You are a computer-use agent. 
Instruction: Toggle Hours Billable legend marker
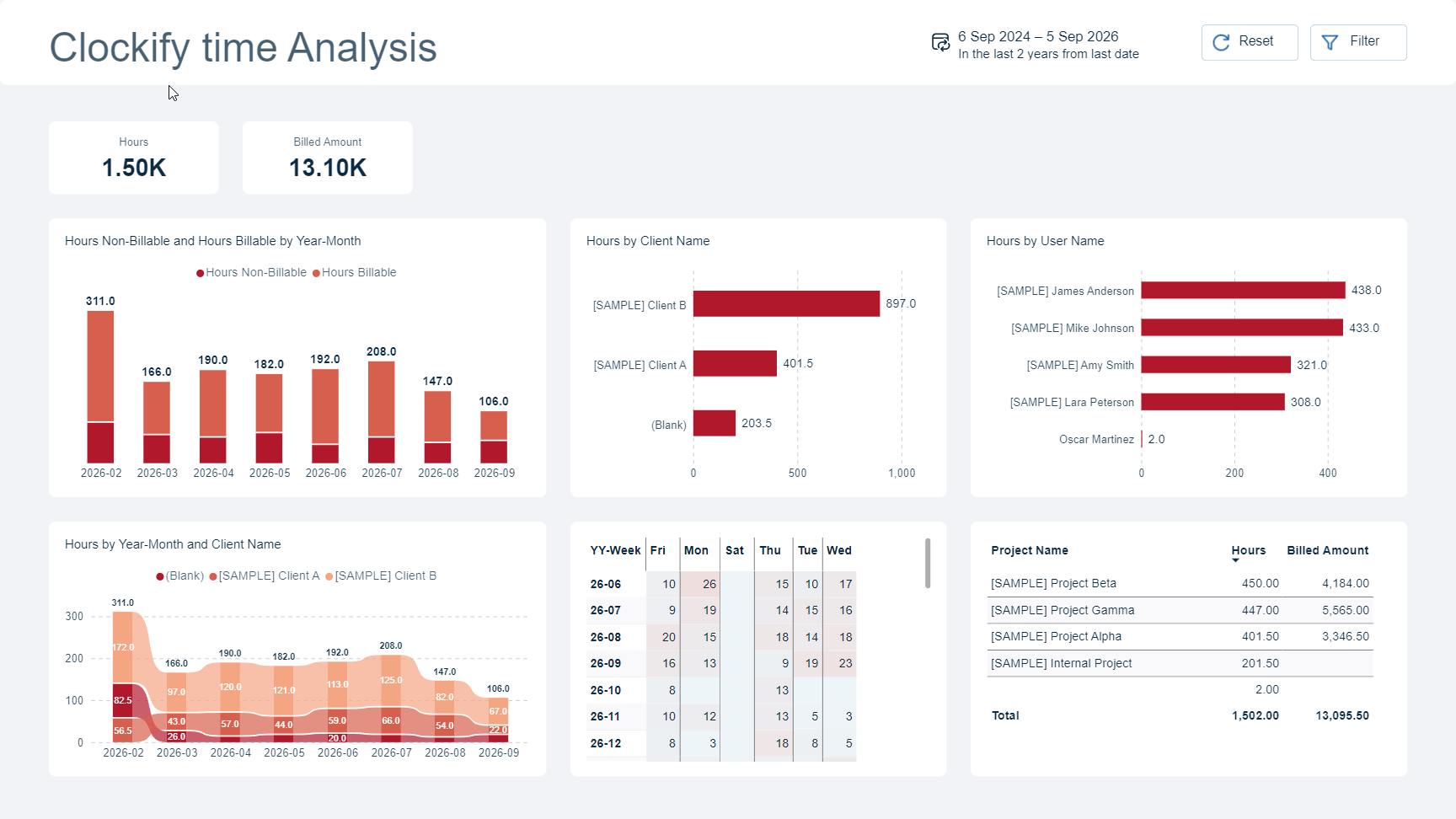(316, 273)
